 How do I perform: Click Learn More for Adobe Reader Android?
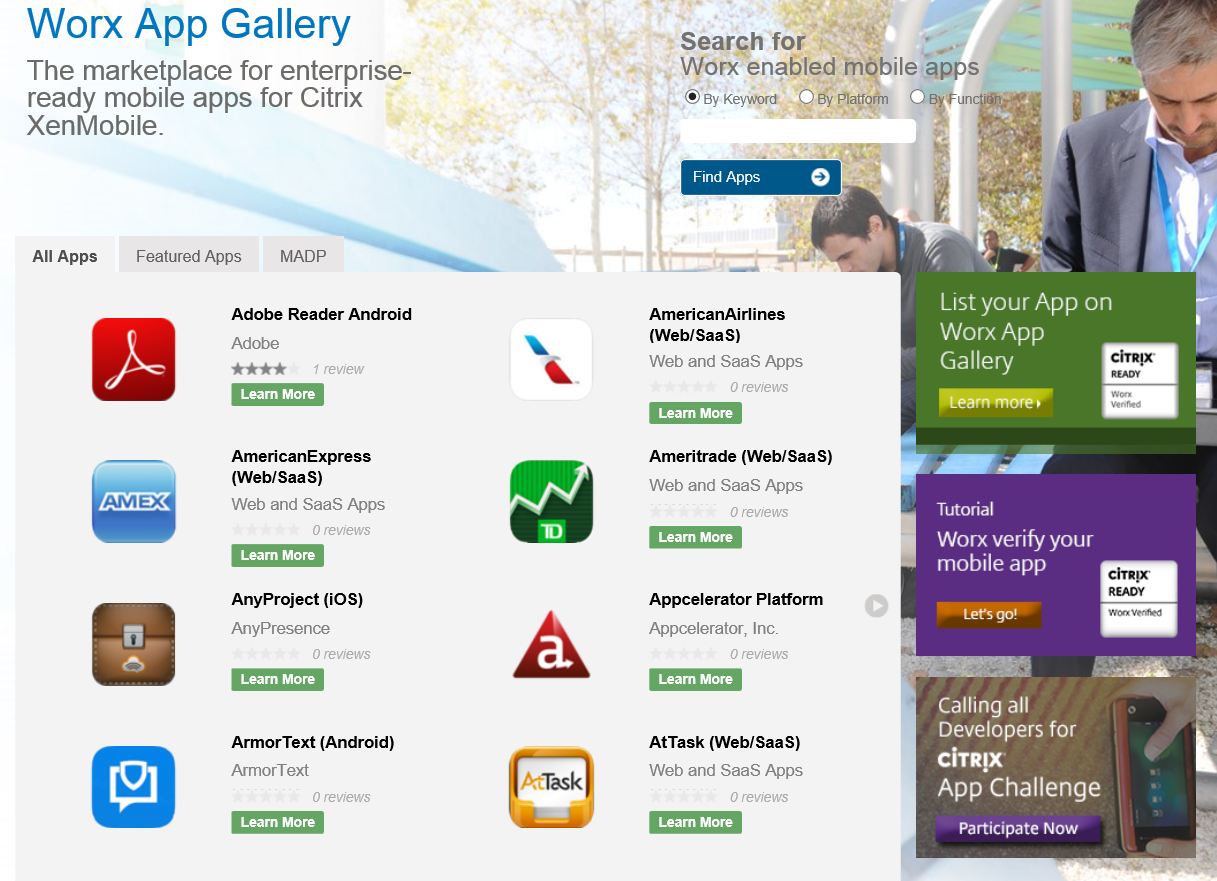(x=278, y=394)
